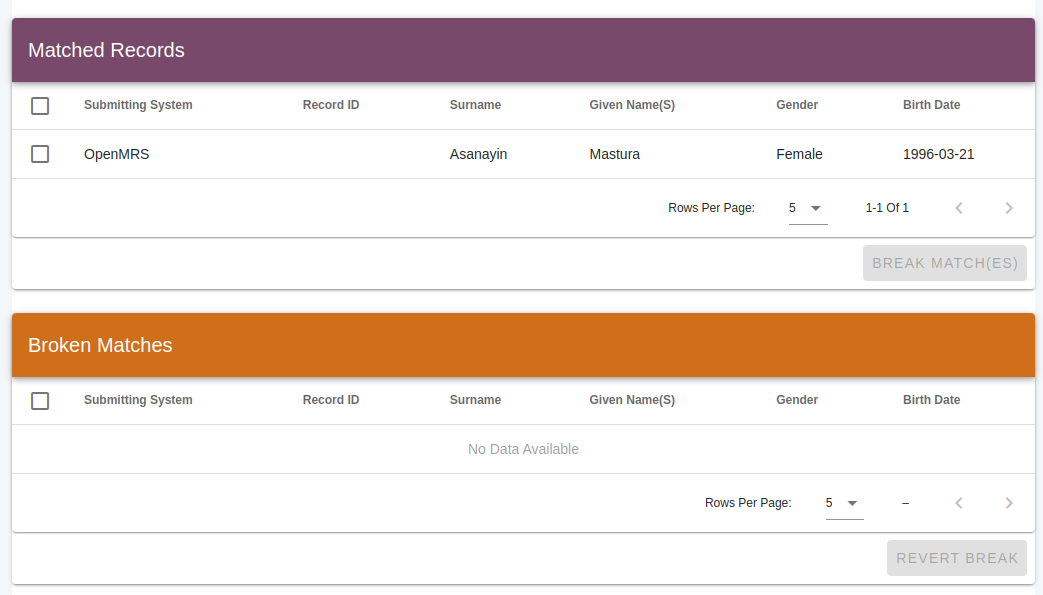Sort Matched Records by Submitting System header
Image resolution: width=1043 pixels, height=595 pixels.
point(138,105)
